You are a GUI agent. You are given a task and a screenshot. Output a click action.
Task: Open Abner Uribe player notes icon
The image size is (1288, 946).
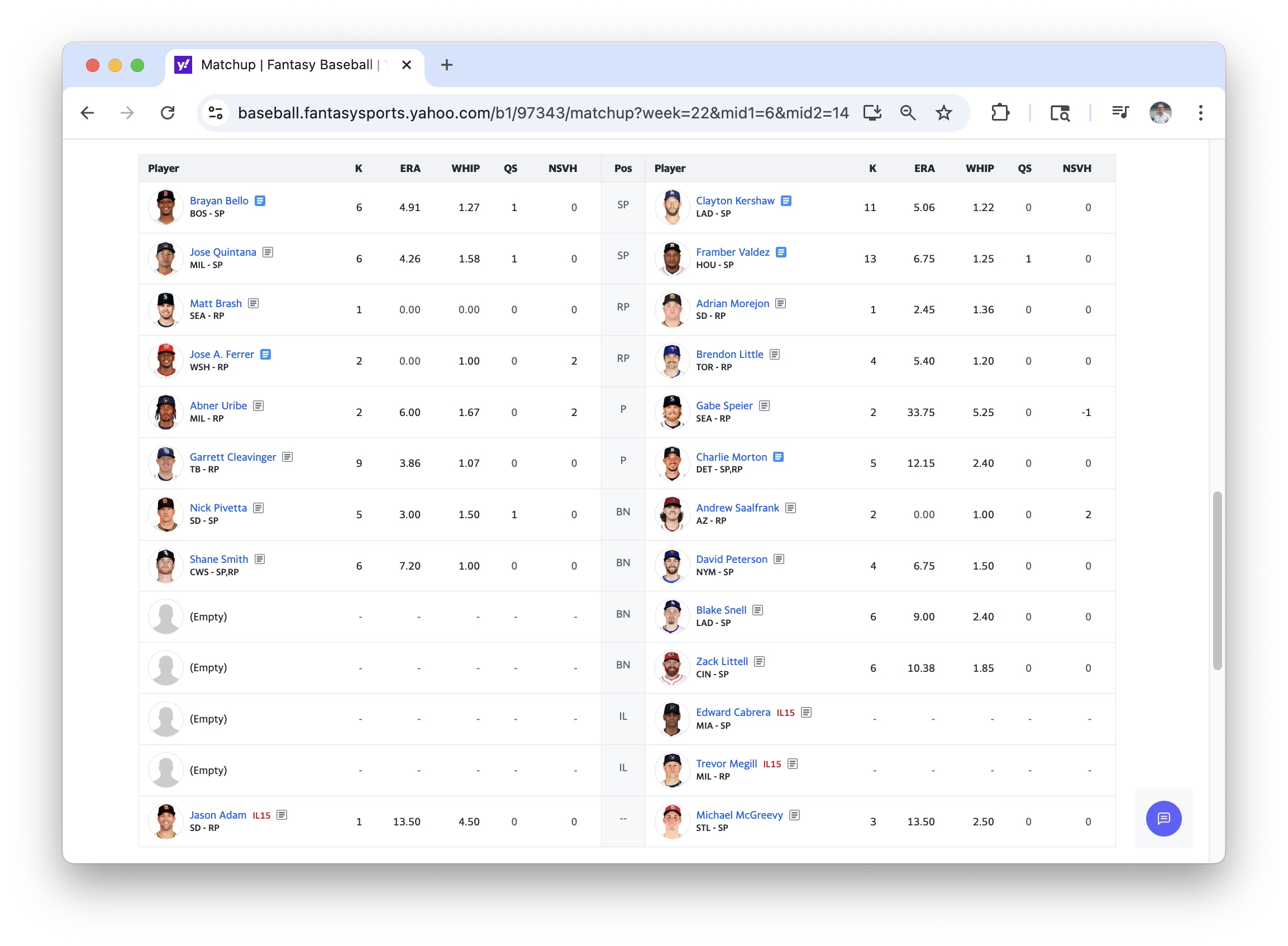click(258, 406)
